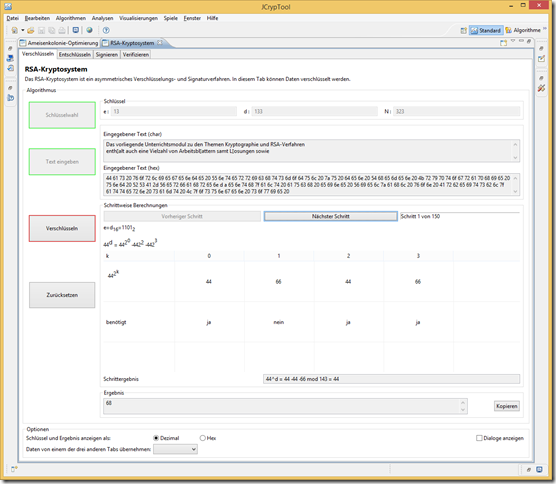Click the Zurücksetzen button
This screenshot has width=556, height=484.
point(62,295)
